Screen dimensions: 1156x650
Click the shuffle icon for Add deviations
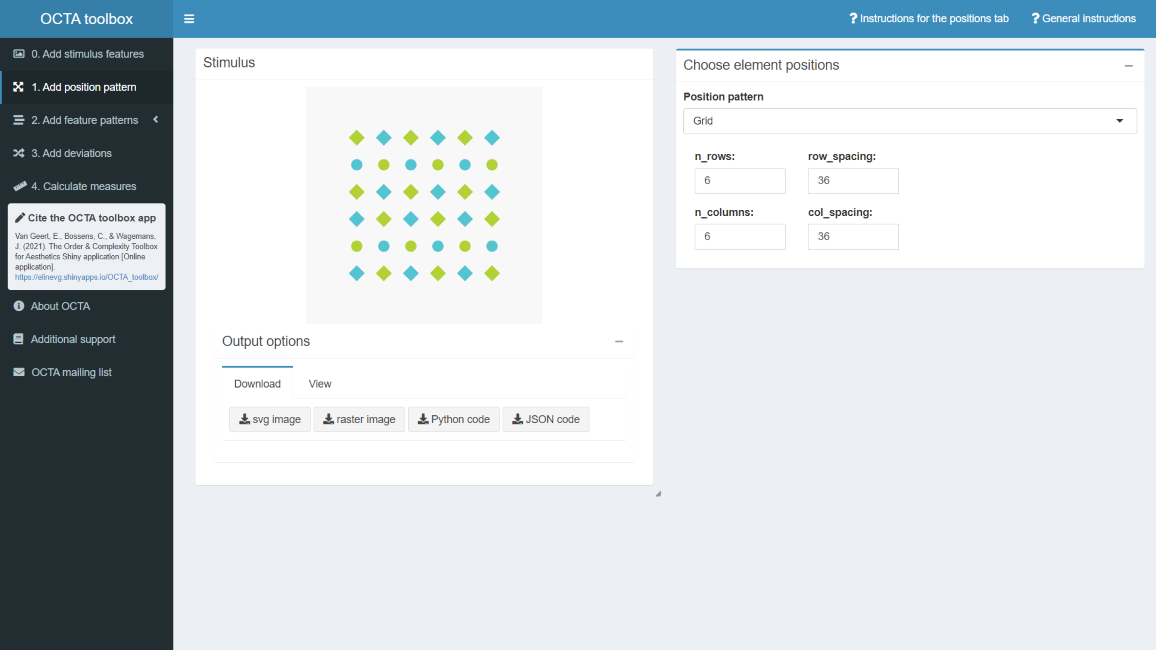click(18, 153)
